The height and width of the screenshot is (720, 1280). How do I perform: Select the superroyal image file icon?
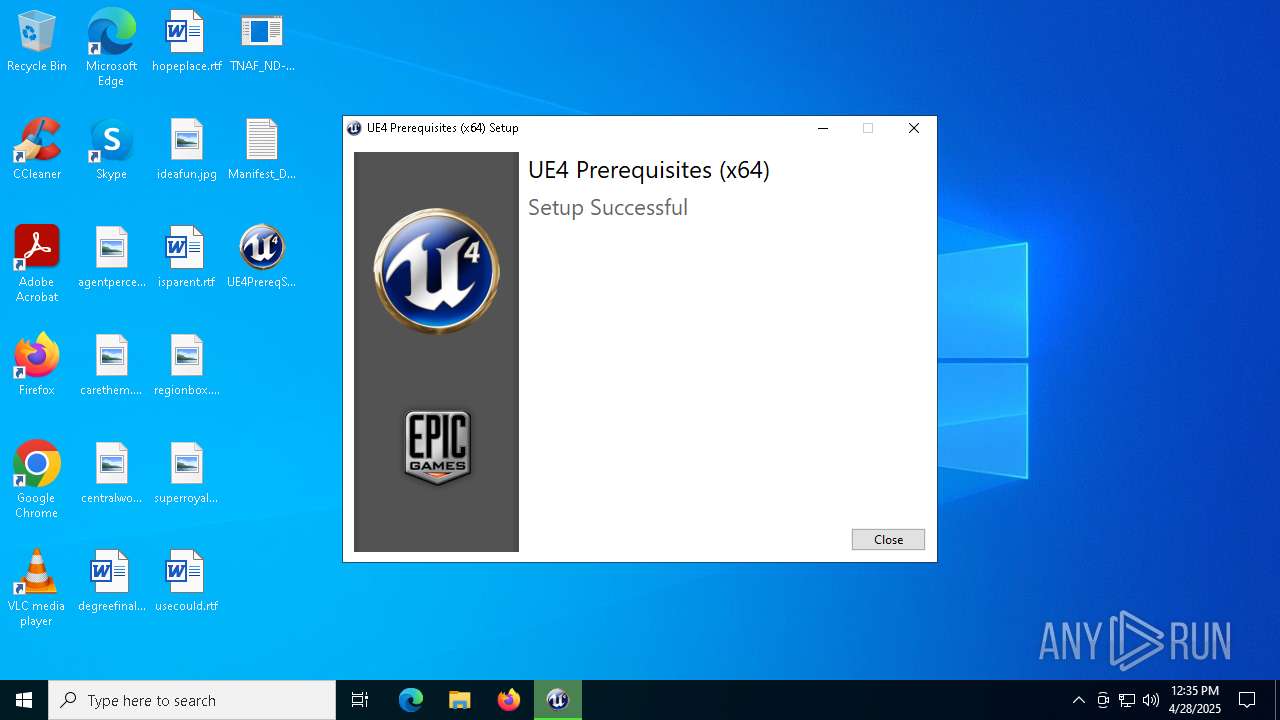point(186,474)
